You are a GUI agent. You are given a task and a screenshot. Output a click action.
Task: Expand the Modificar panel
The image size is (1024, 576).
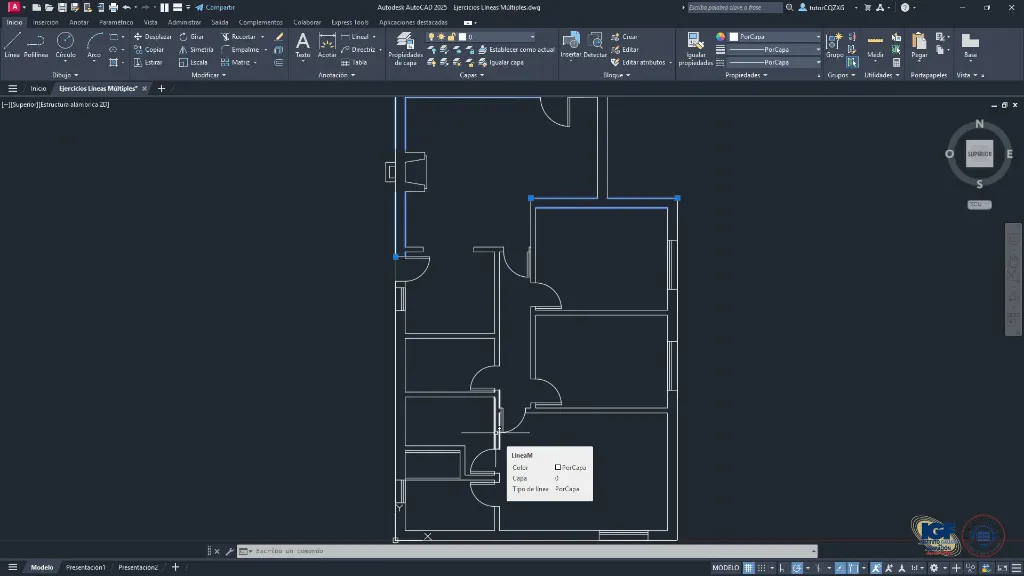[208, 75]
